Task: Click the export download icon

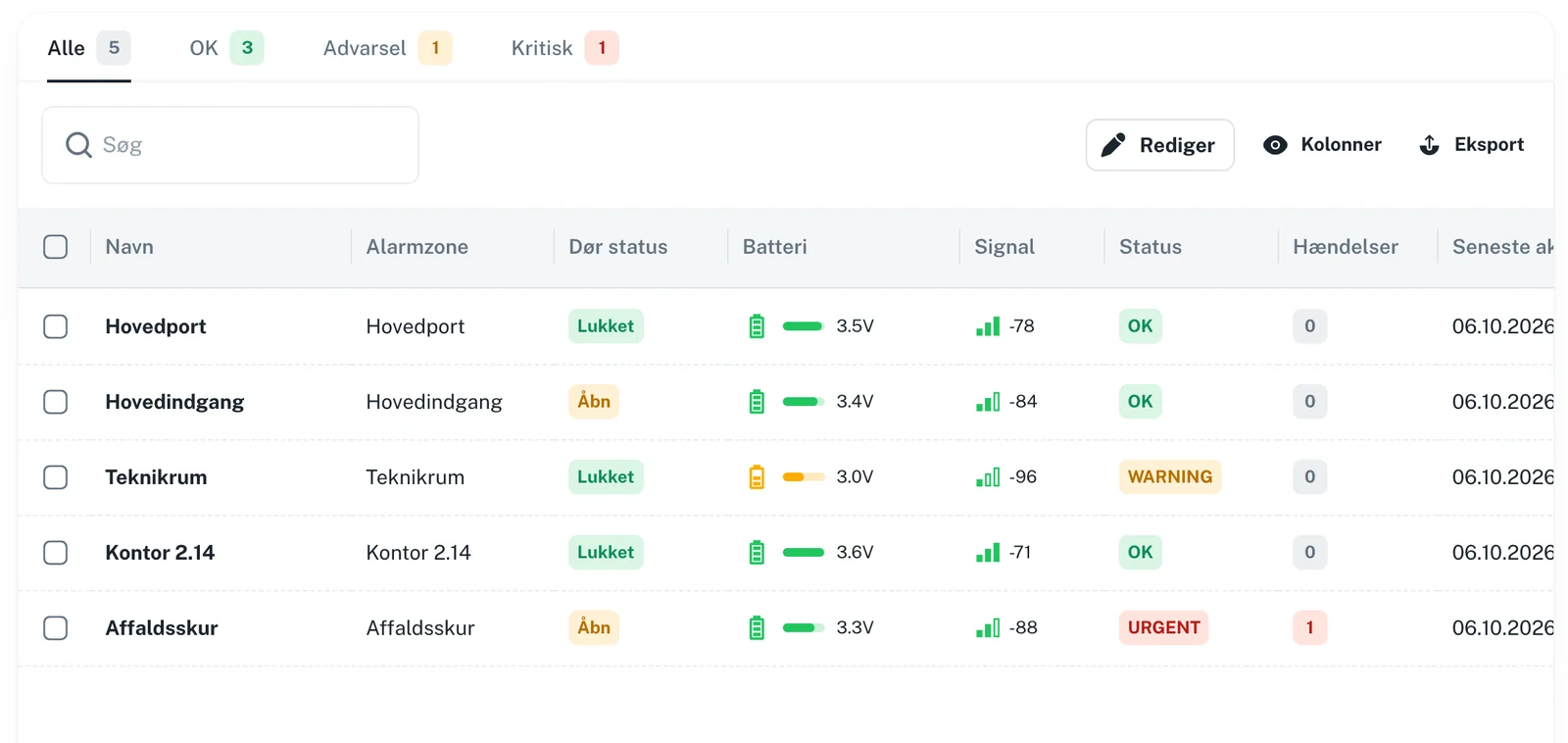Action: tap(1430, 145)
